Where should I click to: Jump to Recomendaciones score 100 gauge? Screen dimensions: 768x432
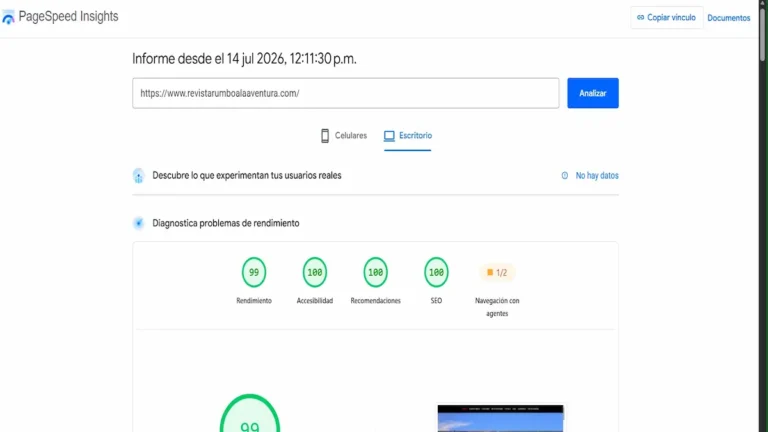pyautogui.click(x=375, y=272)
